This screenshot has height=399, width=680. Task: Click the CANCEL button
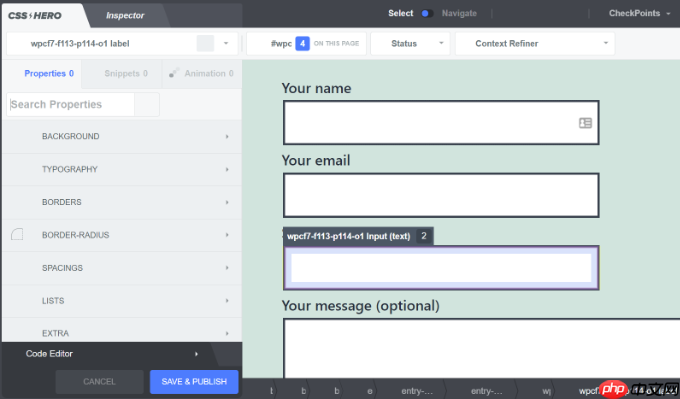coord(99,382)
